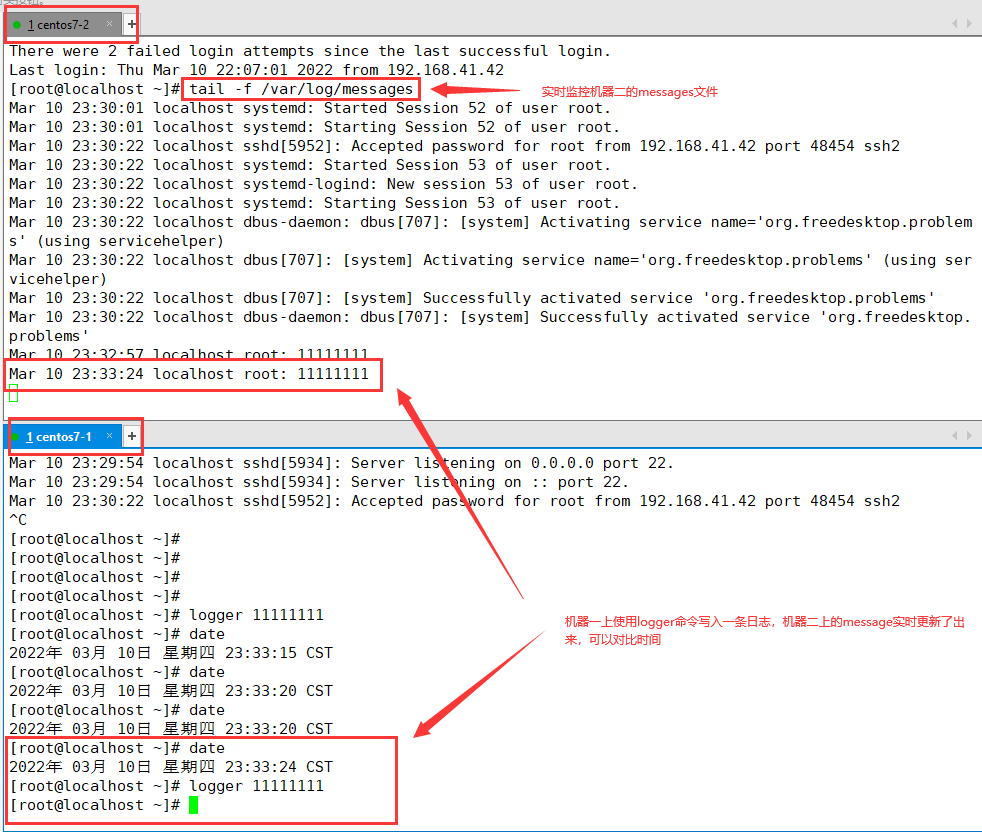982x832 pixels.
Task: Click the green connection dot on centos7-1 tab
Action: 16,437
